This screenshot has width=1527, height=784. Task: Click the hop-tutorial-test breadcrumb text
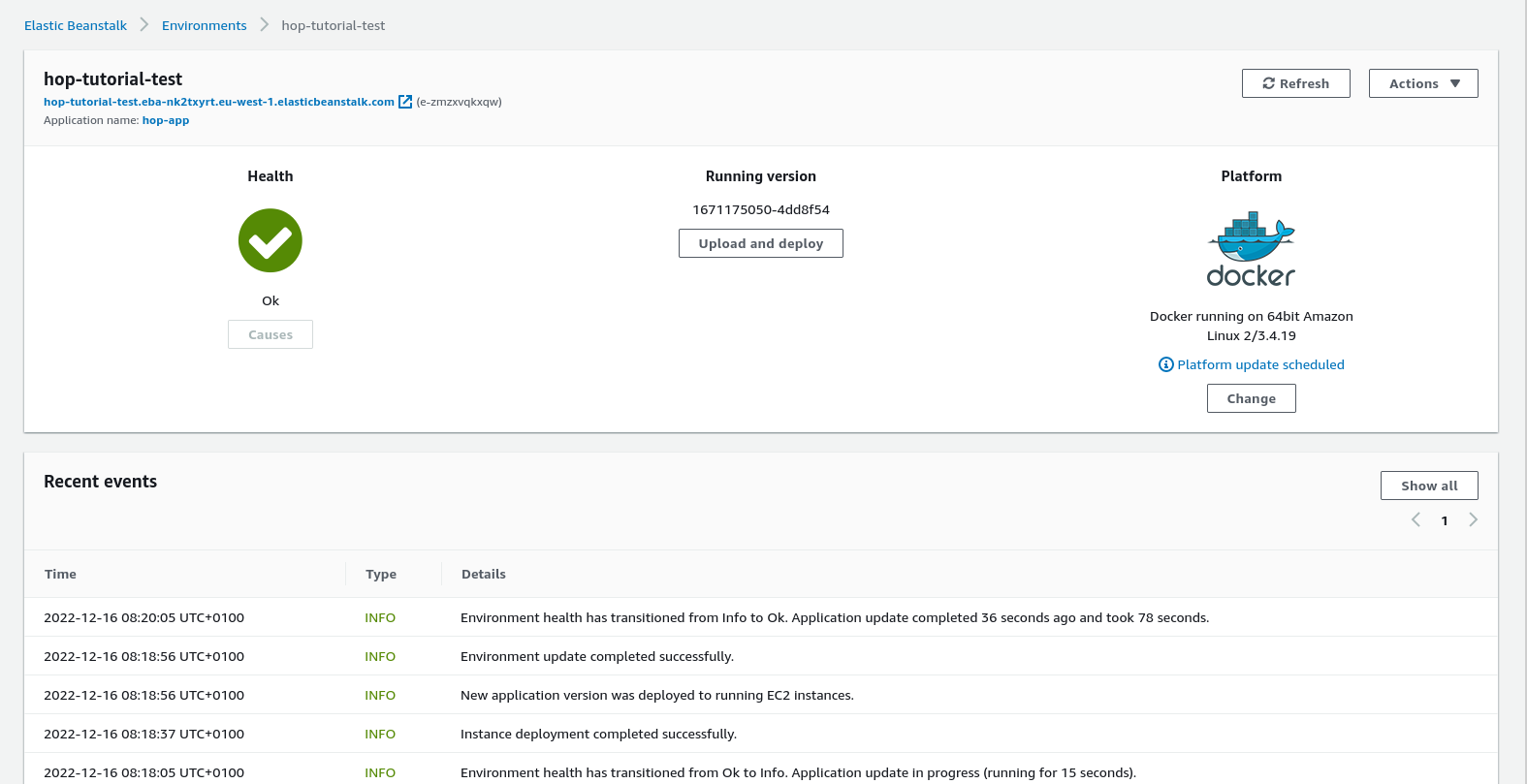tap(334, 25)
